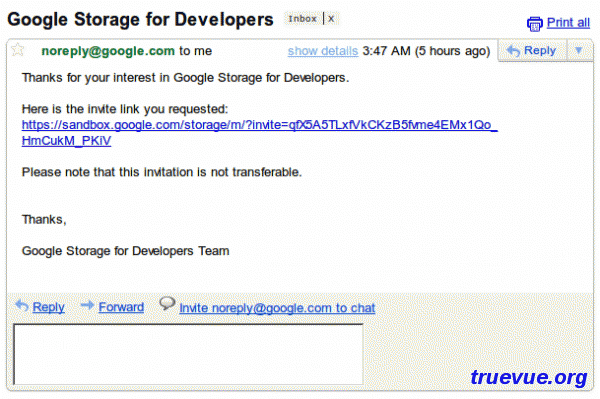Click the signature 'Google Storage for Developers Team'
This screenshot has height=399, width=600.
(x=126, y=251)
